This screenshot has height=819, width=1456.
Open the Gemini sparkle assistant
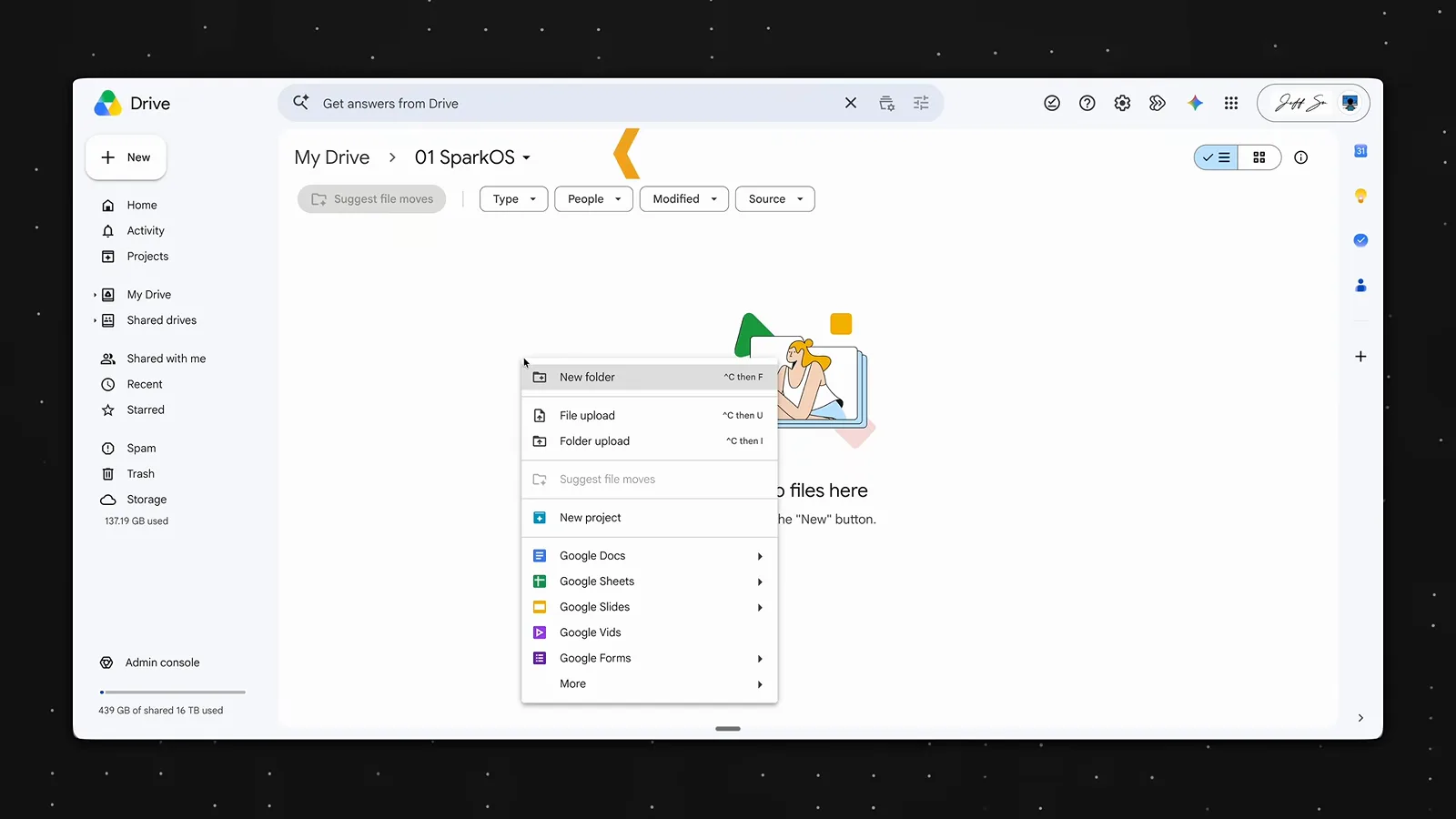click(1195, 104)
